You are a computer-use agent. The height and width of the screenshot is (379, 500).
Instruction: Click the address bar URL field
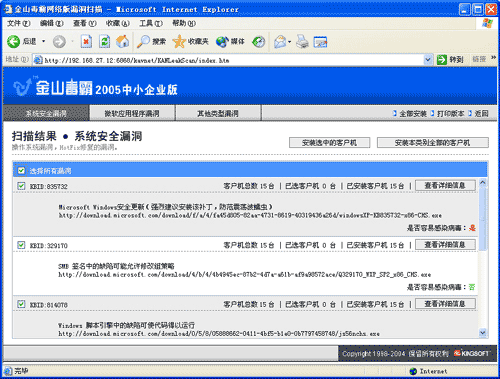click(228, 60)
